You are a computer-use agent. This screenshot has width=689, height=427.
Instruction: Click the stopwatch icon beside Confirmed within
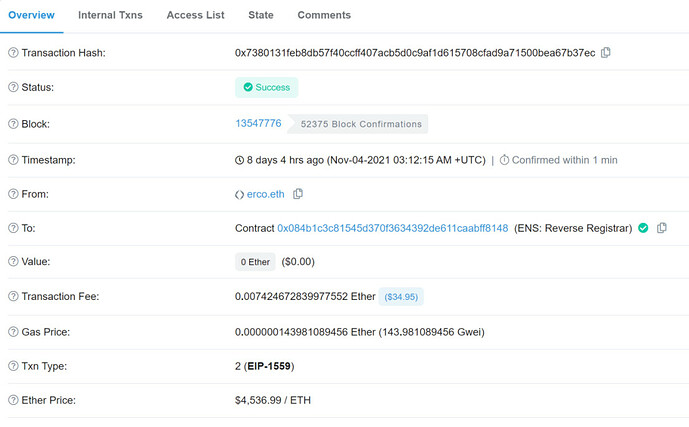504,160
